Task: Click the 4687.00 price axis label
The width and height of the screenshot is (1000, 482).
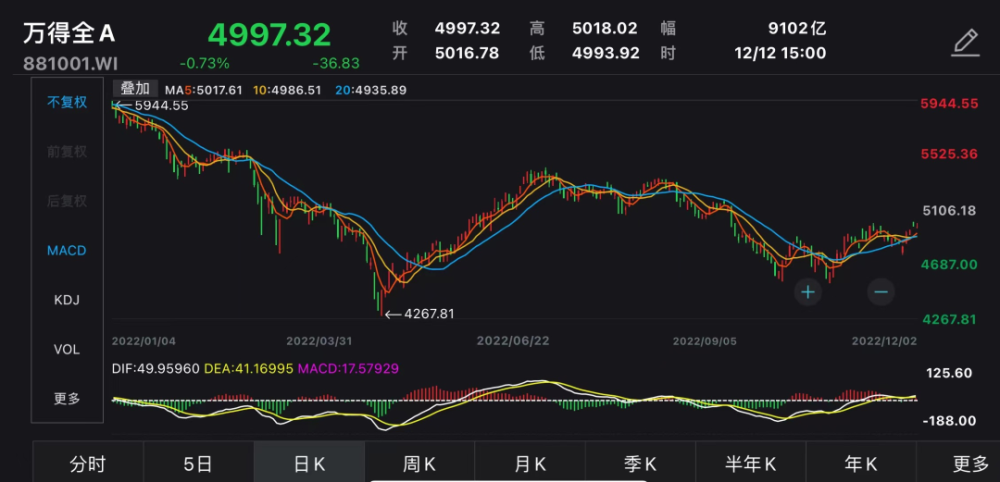Action: (x=950, y=264)
